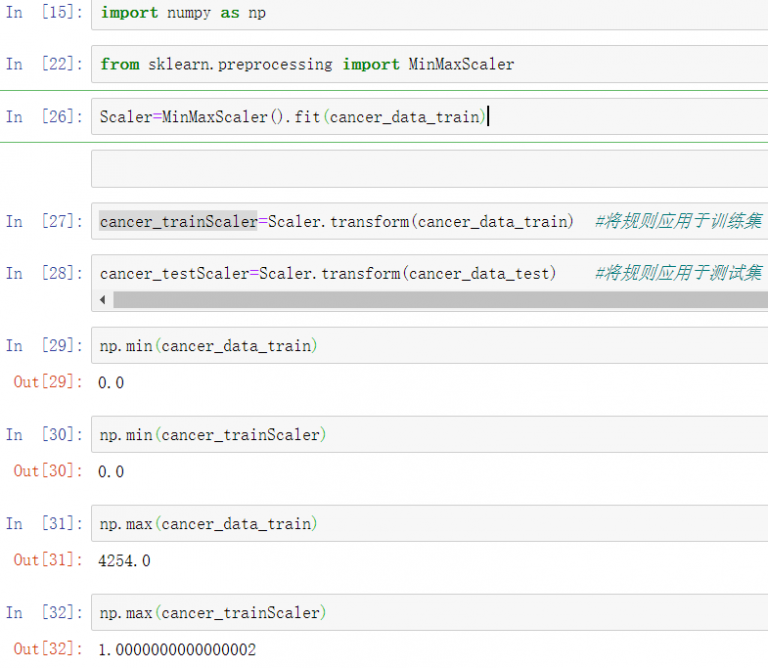Image resolution: width=768 pixels, height=668 pixels.
Task: Click the training set comment in cell 27
Action: click(677, 221)
